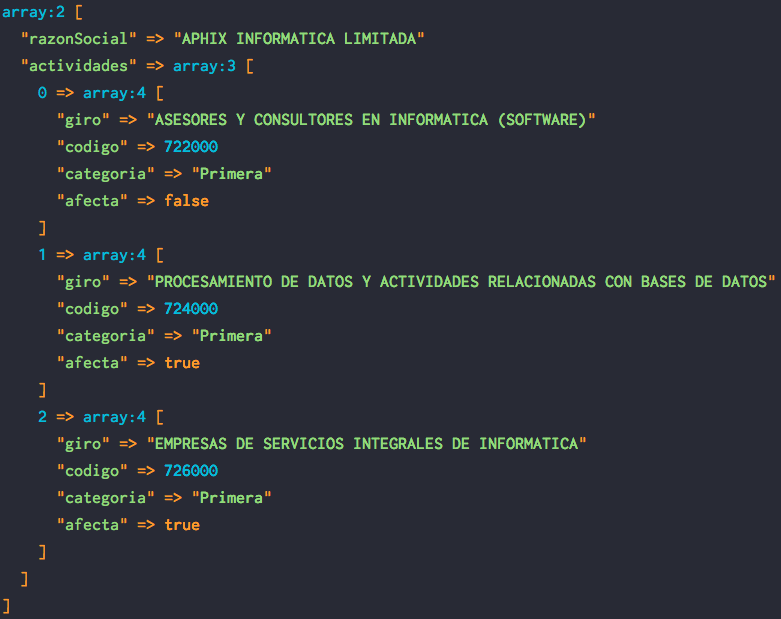Click the false value of afecta

pos(187,201)
